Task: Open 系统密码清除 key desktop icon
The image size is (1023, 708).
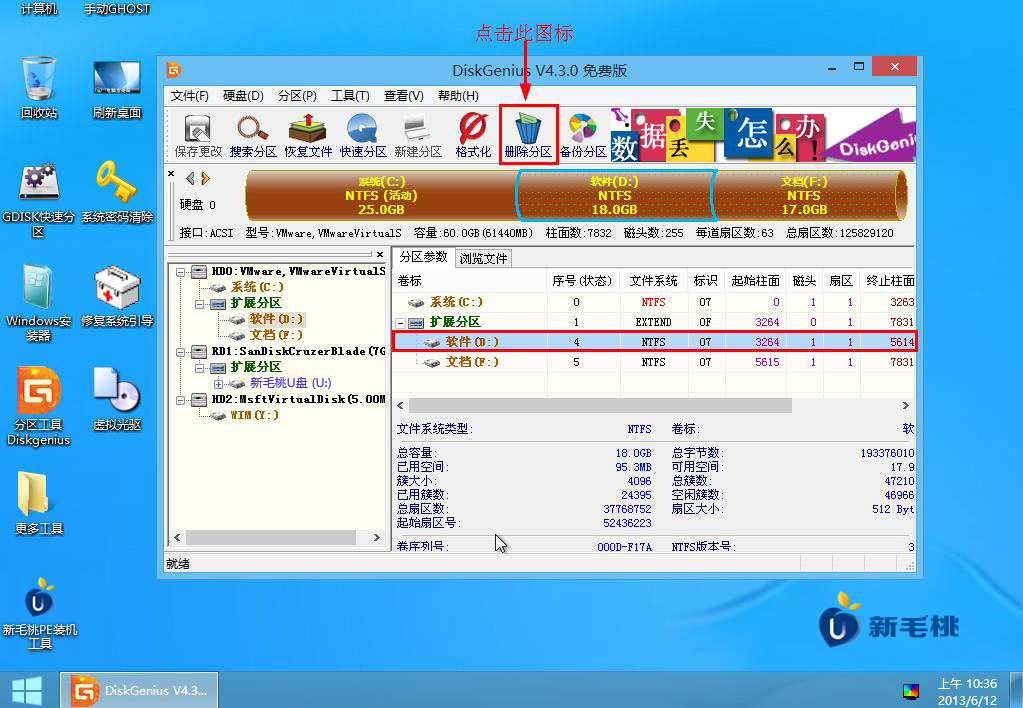Action: point(117,192)
